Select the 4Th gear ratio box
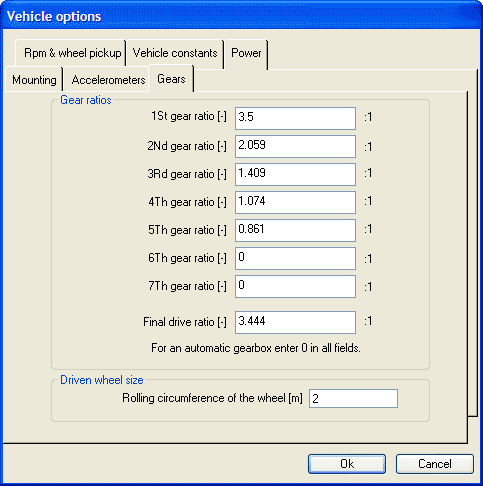The image size is (483, 486). pyautogui.click(x=295, y=202)
